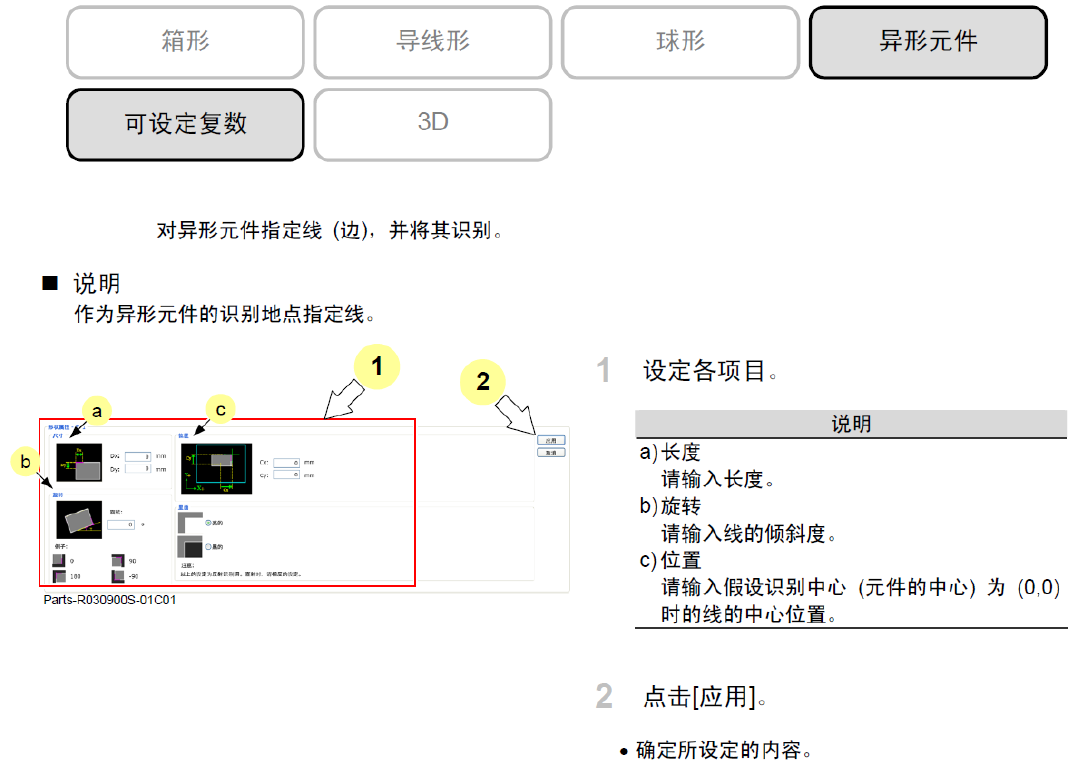The width and height of the screenshot is (1078, 770).
Task: Switch to the 球形 tab
Action: click(681, 41)
